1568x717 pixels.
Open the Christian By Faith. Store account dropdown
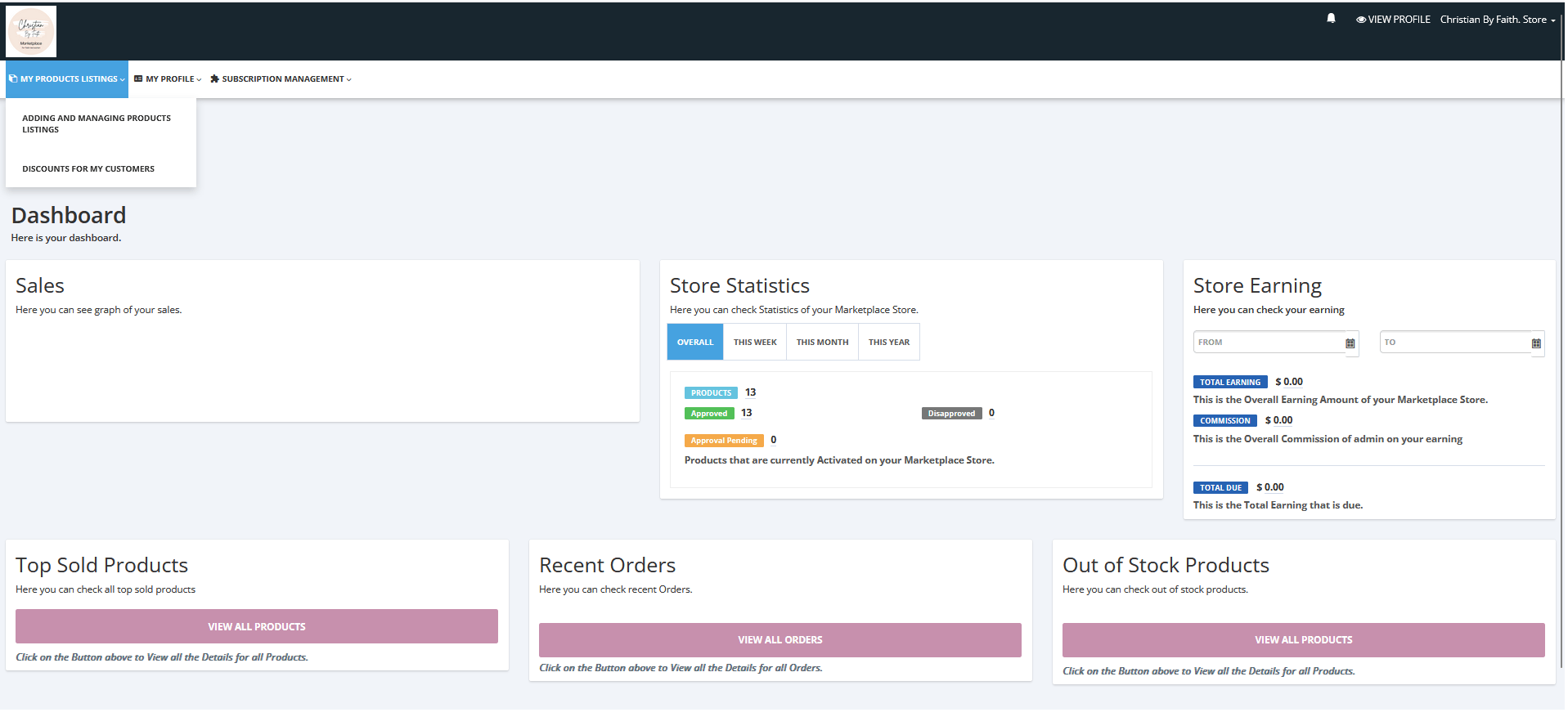(x=1497, y=20)
